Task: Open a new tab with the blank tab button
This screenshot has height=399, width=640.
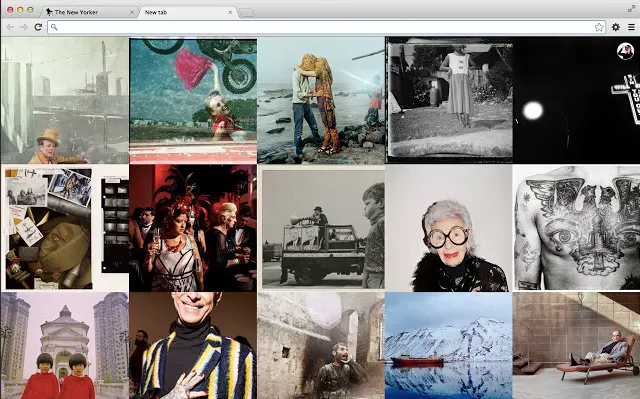Action: pyautogui.click(x=247, y=13)
